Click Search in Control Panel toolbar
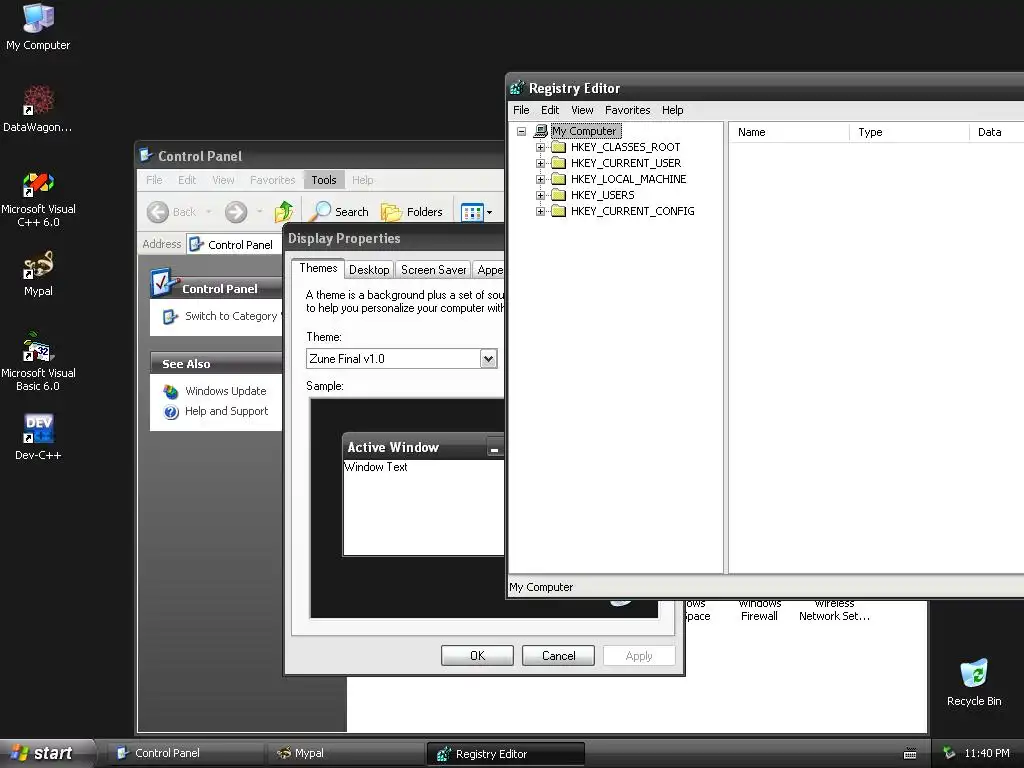Viewport: 1024px width, 768px height. point(342,212)
